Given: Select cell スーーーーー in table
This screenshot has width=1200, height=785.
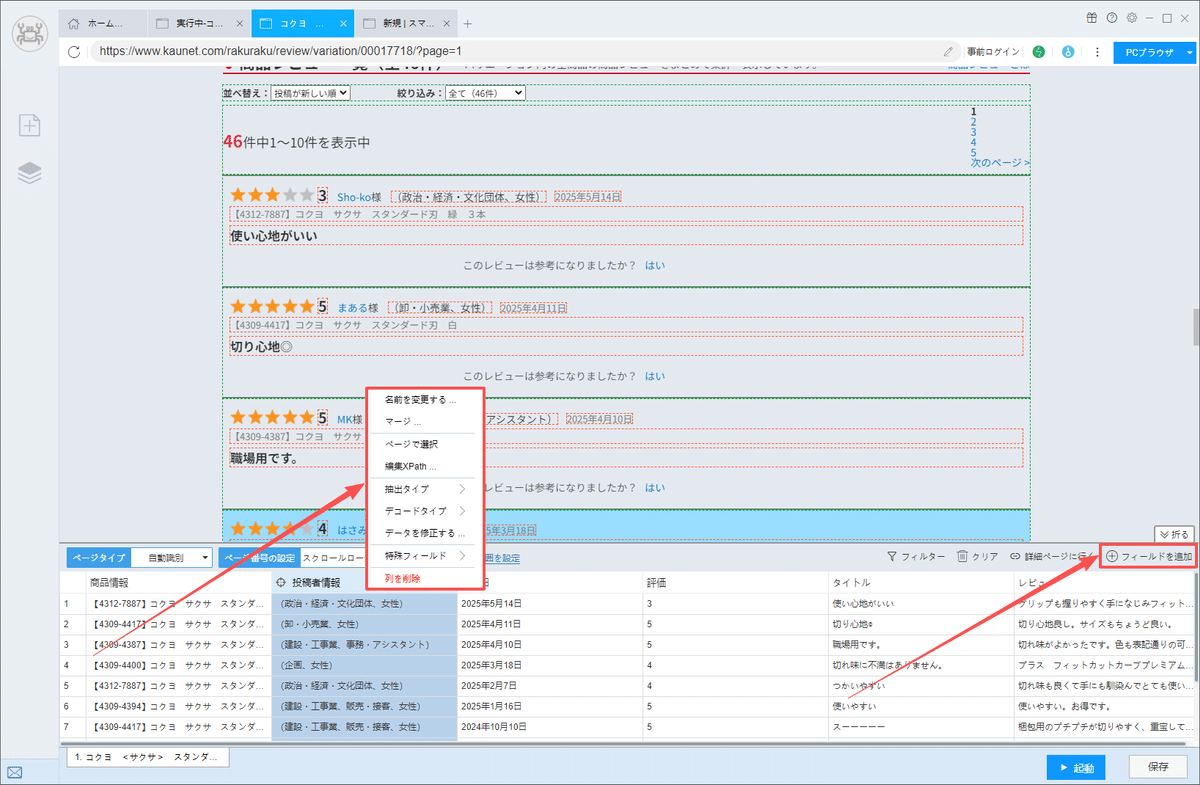Looking at the screenshot, I should click(920, 726).
